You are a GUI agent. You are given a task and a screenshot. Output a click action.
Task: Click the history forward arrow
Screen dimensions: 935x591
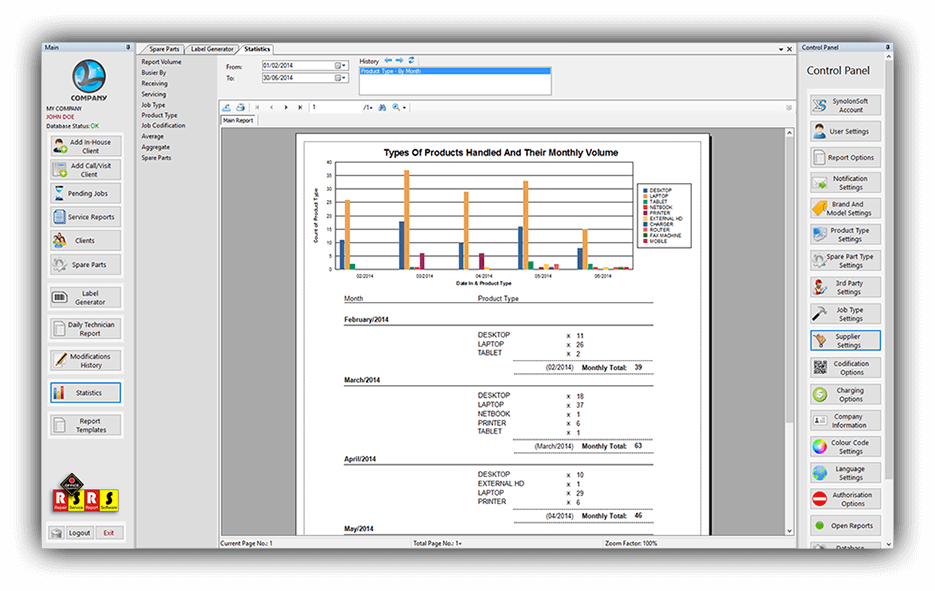[x=399, y=61]
